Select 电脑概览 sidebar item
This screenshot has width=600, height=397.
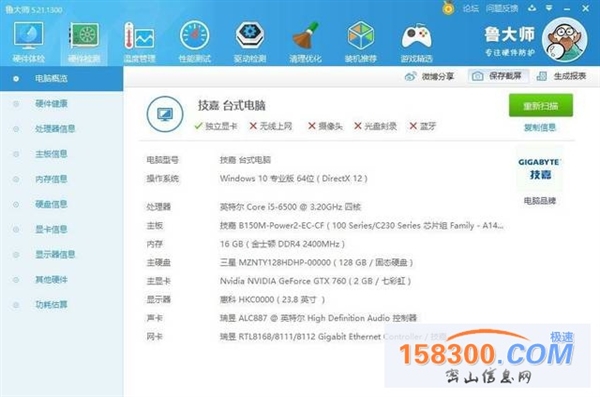[61, 78]
